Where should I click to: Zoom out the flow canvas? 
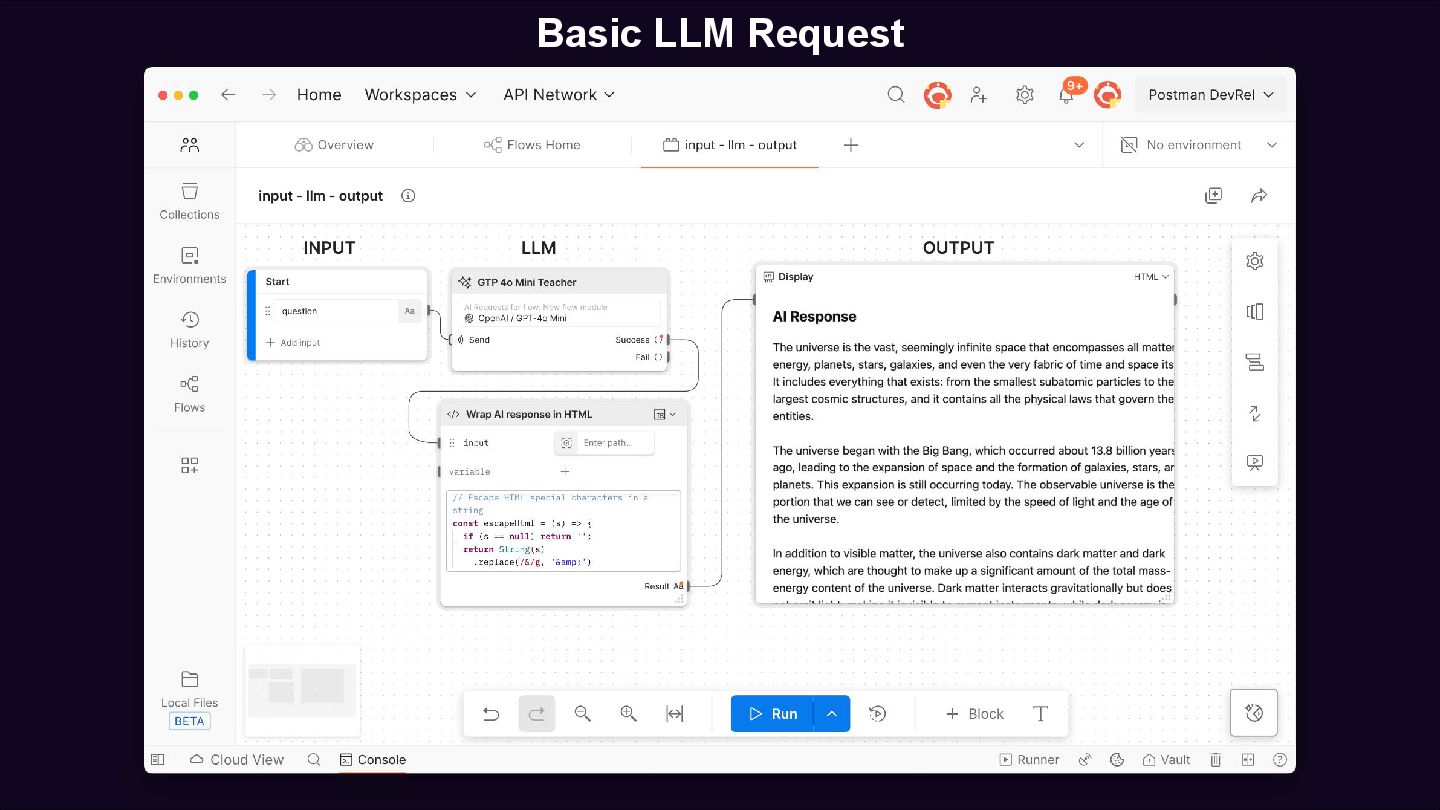pyautogui.click(x=583, y=714)
